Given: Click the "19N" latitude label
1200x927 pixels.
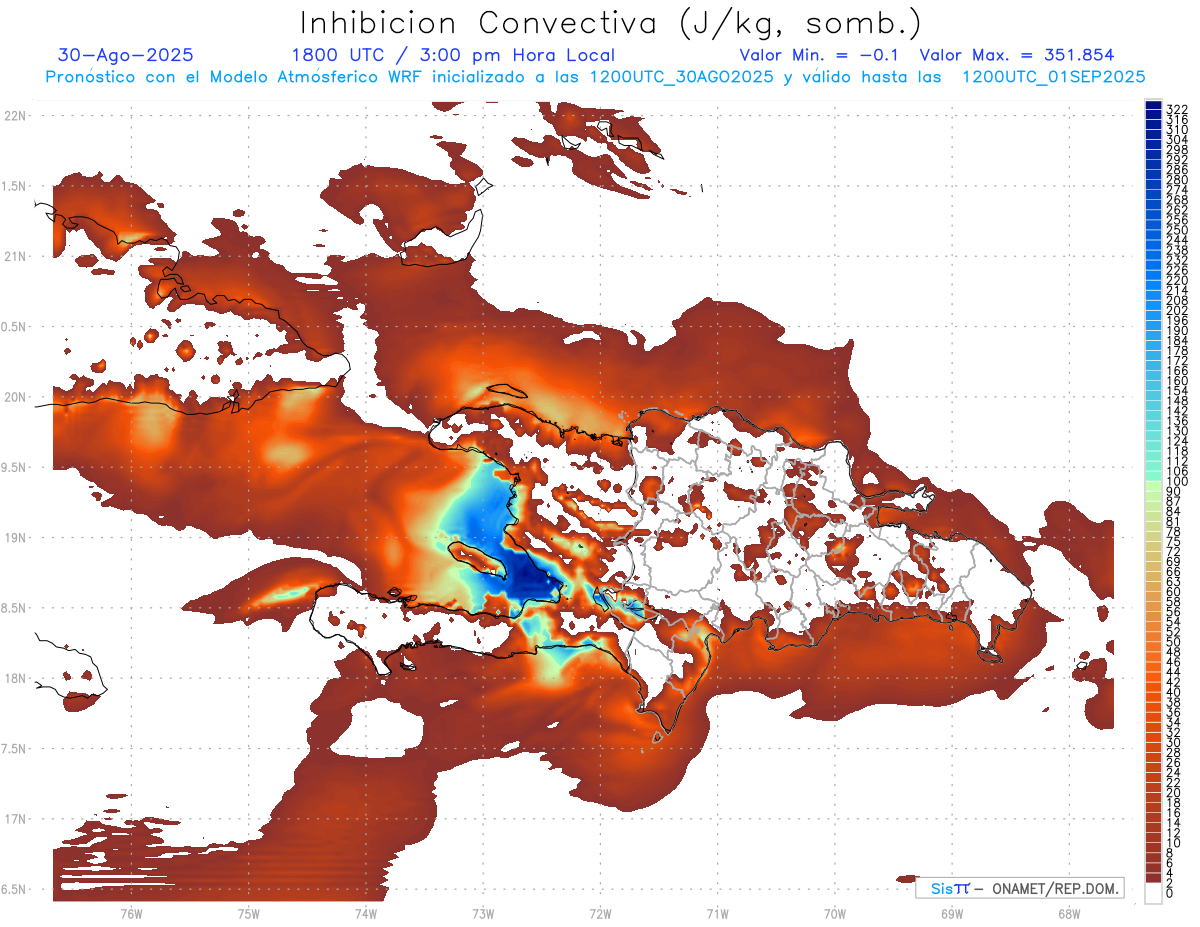Looking at the screenshot, I should pos(15,538).
